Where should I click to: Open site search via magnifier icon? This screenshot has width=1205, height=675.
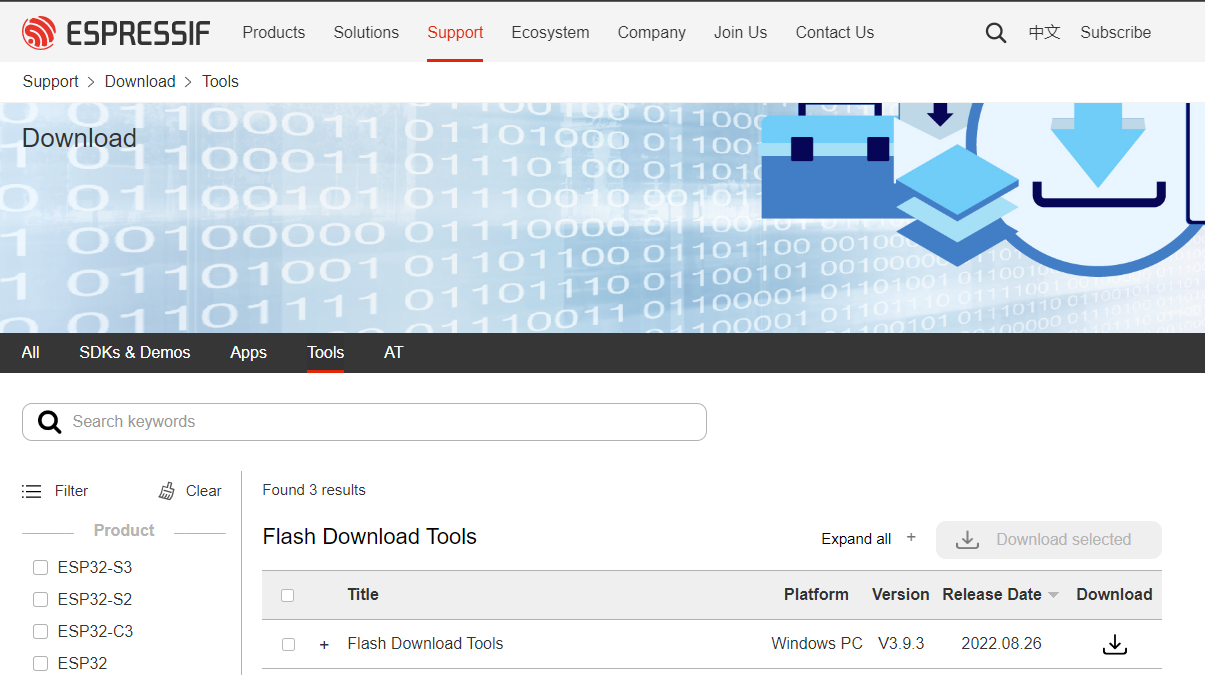(995, 32)
